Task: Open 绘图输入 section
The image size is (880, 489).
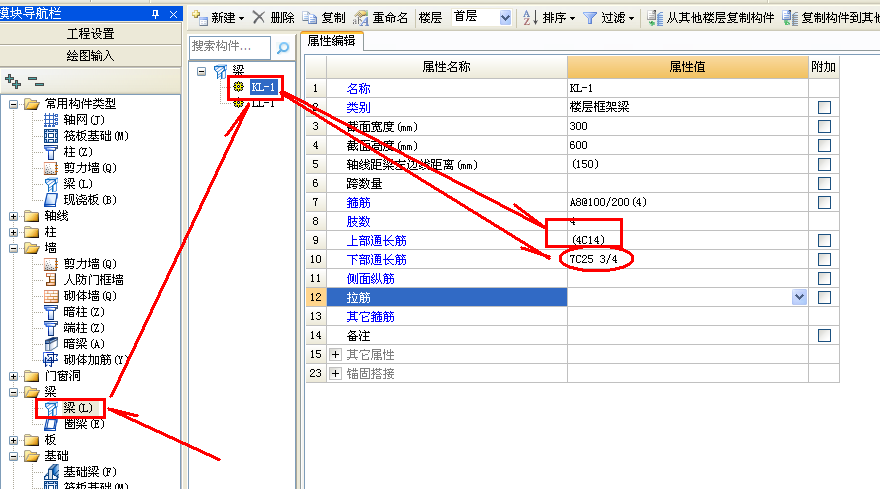Action: 90,56
